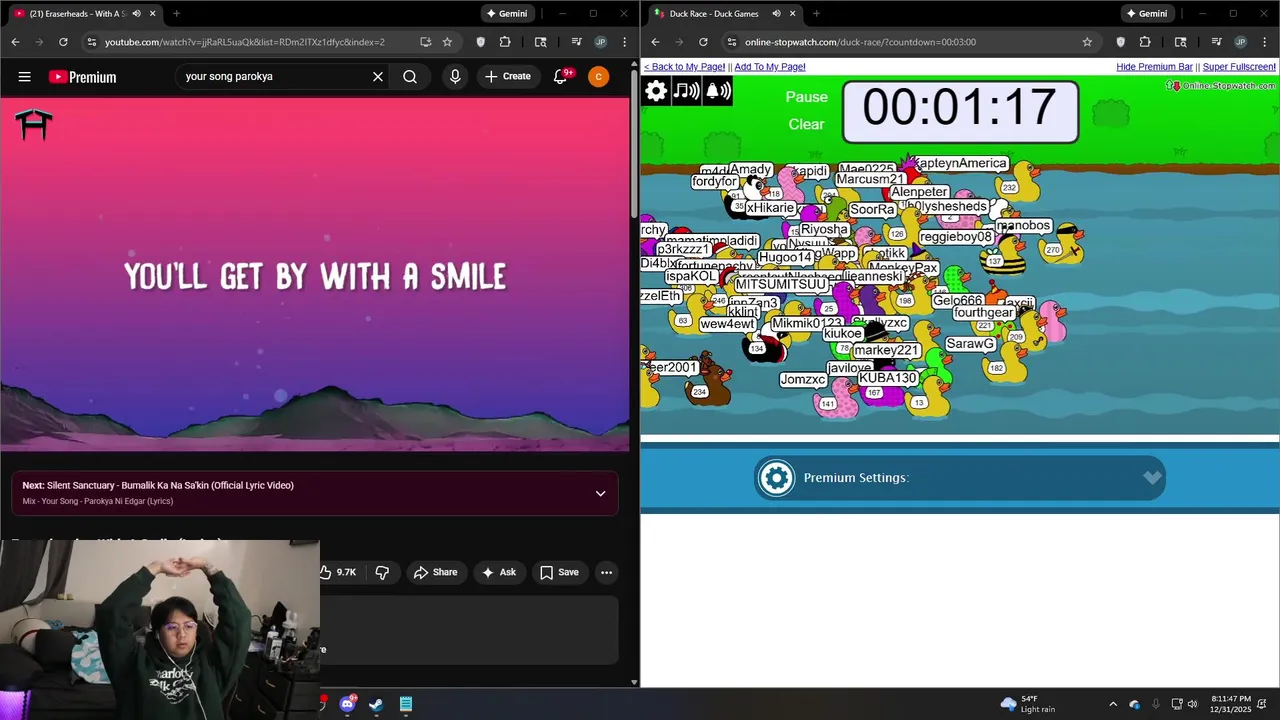This screenshot has width=1280, height=720.
Task: Ask about this video
Action: click(x=498, y=572)
